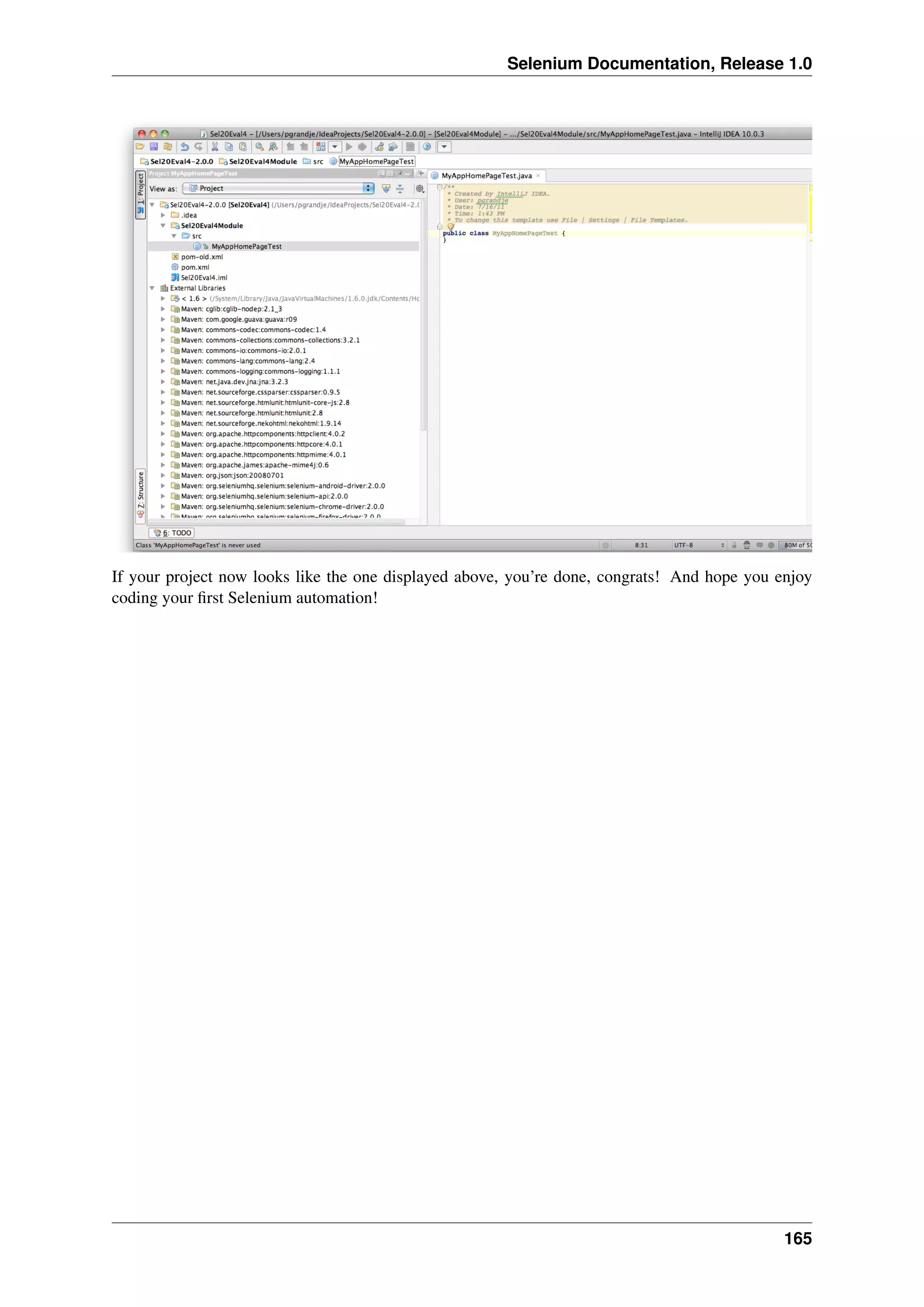
Task: Click the Make Project toolbar icon
Action: pos(321,147)
